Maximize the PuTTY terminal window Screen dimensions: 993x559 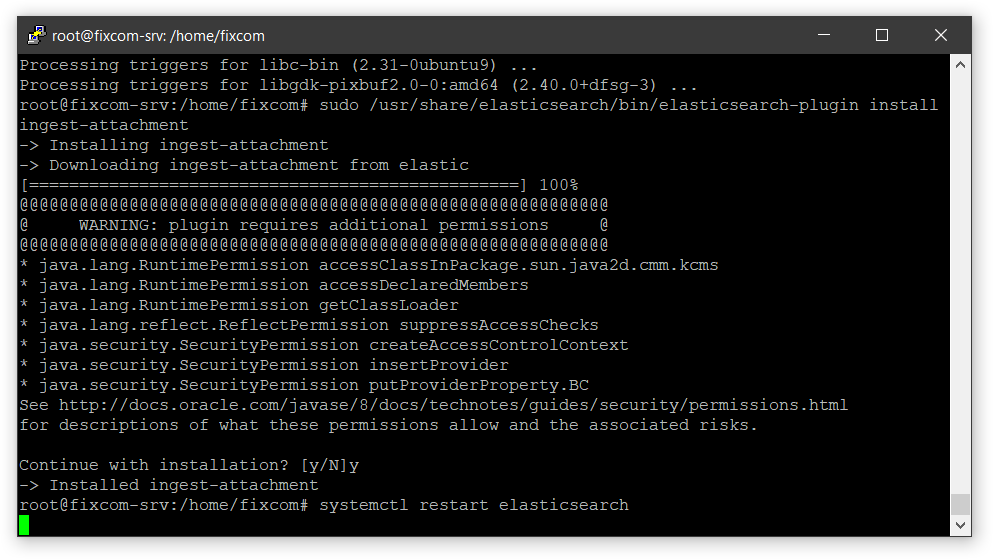(882, 35)
